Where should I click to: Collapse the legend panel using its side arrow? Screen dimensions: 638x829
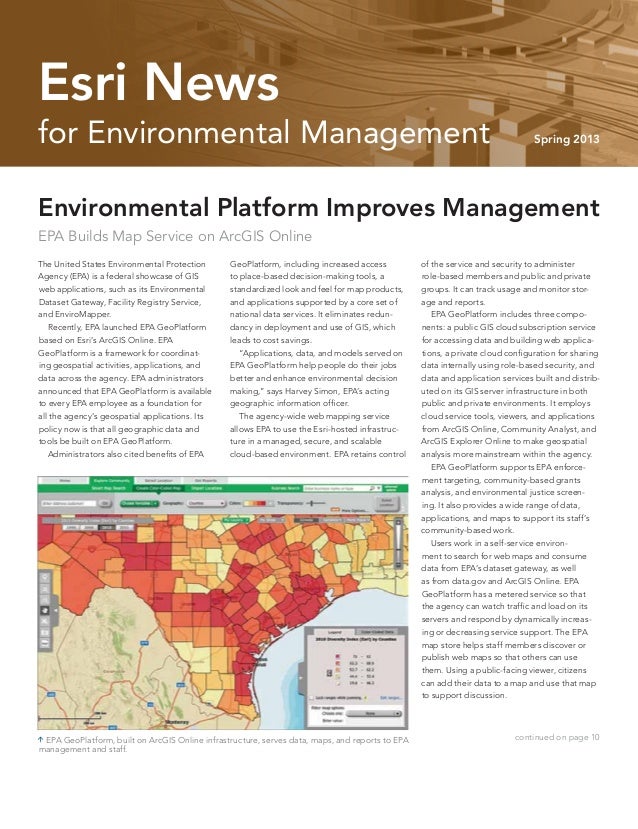[300, 678]
